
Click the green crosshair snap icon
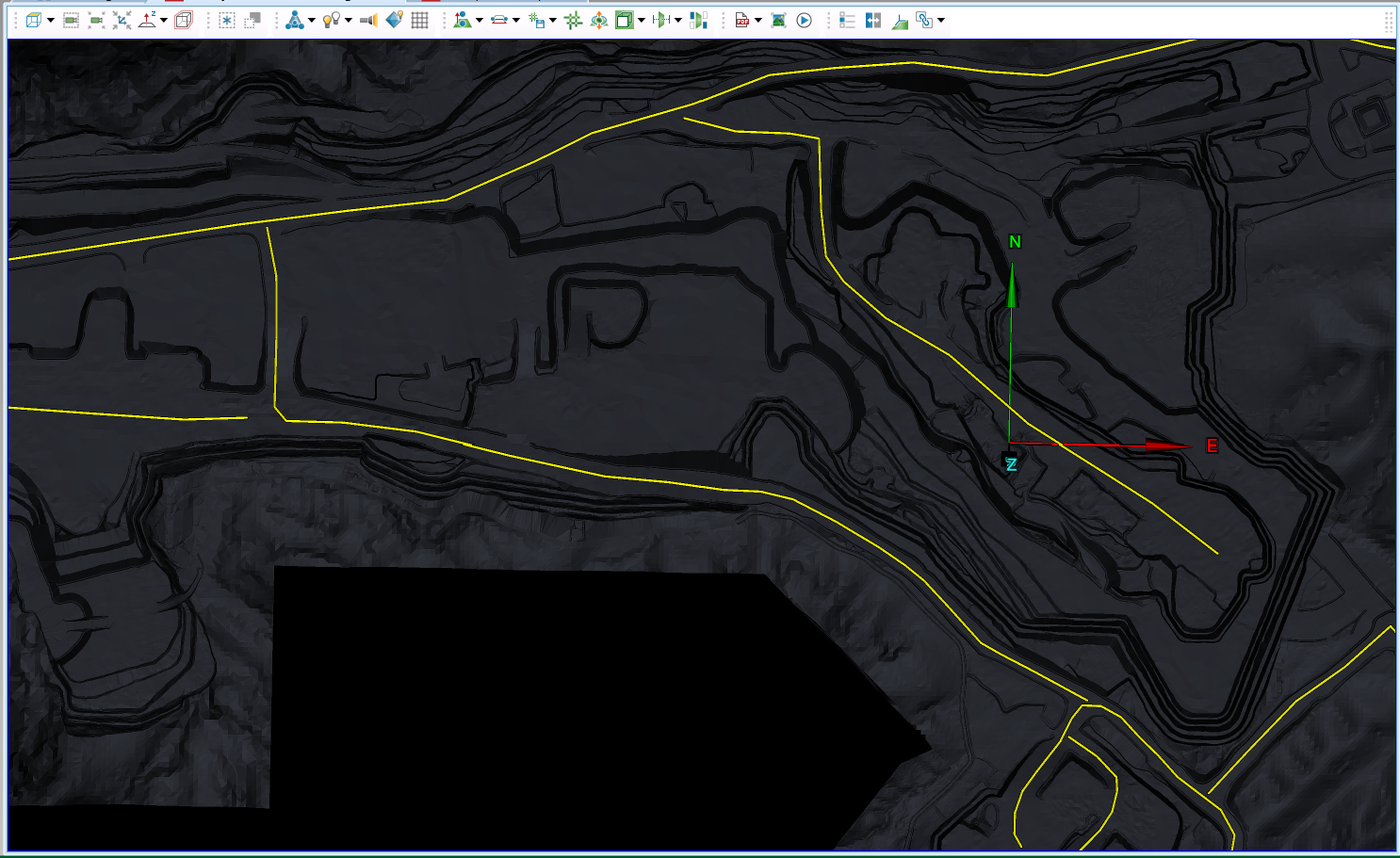pyautogui.click(x=573, y=20)
